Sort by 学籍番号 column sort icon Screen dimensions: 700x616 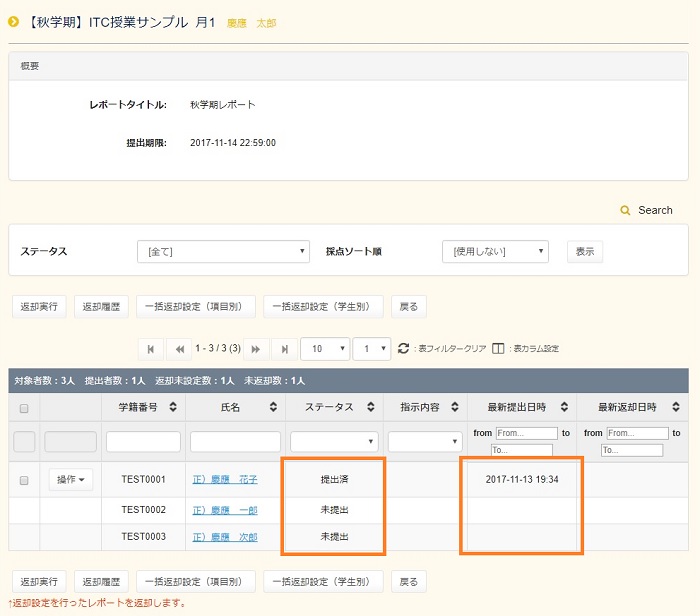coord(174,407)
